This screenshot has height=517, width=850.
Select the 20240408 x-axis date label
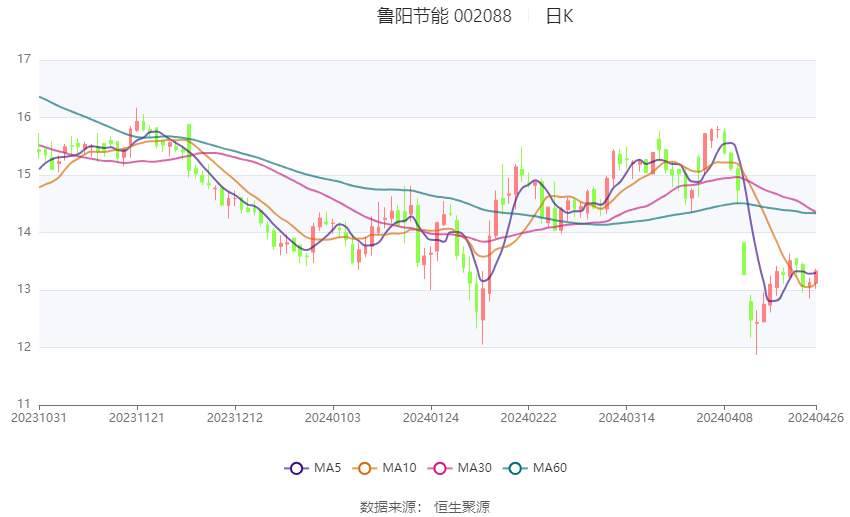[x=724, y=418]
